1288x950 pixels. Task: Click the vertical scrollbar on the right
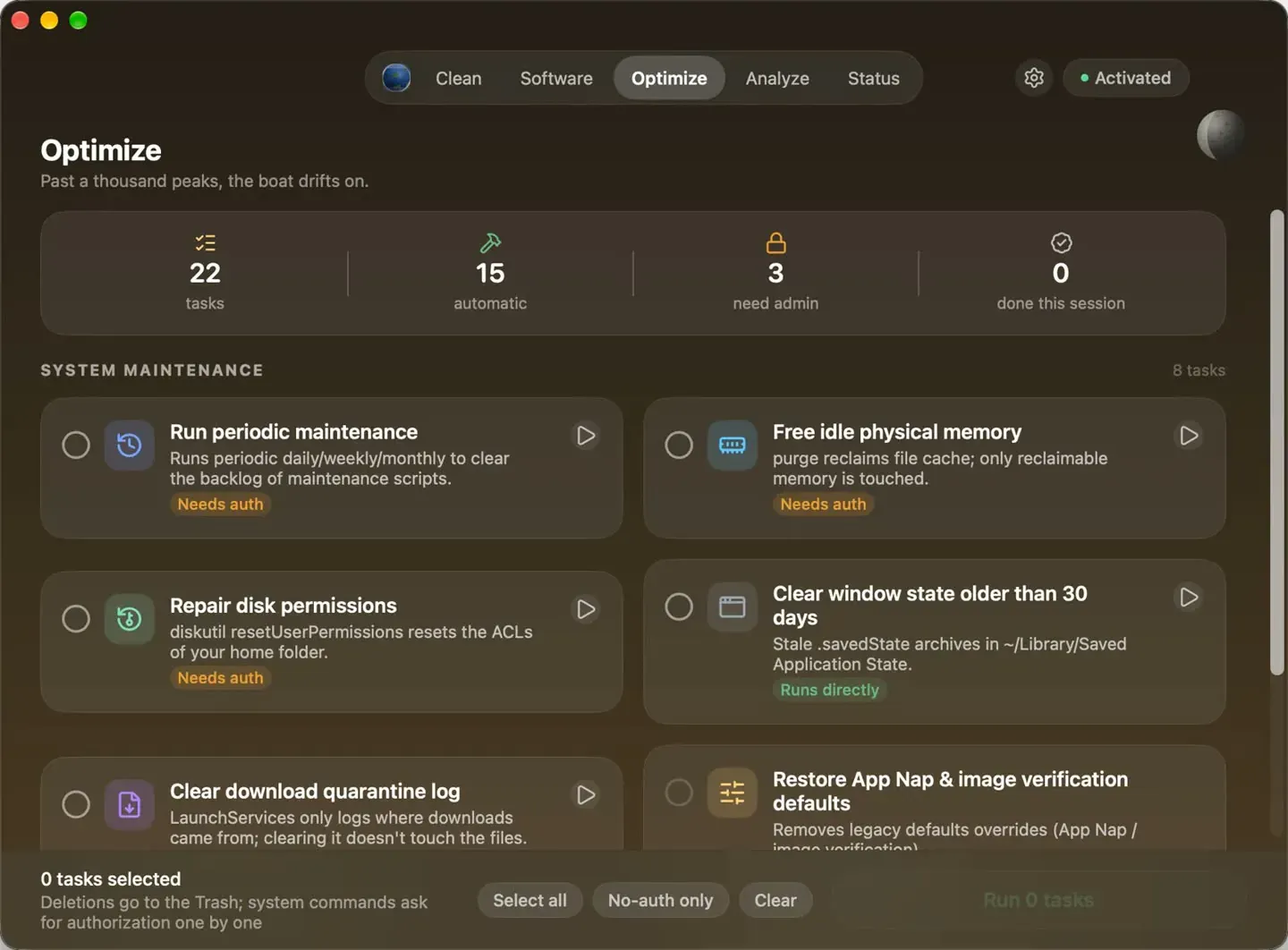click(1277, 443)
